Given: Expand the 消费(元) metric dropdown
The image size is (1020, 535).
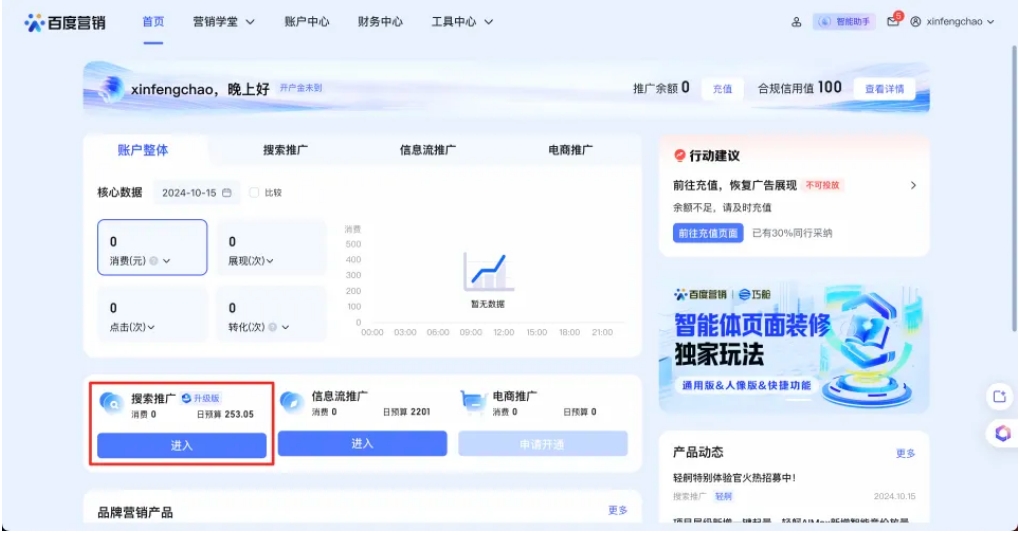Looking at the screenshot, I should 167,261.
